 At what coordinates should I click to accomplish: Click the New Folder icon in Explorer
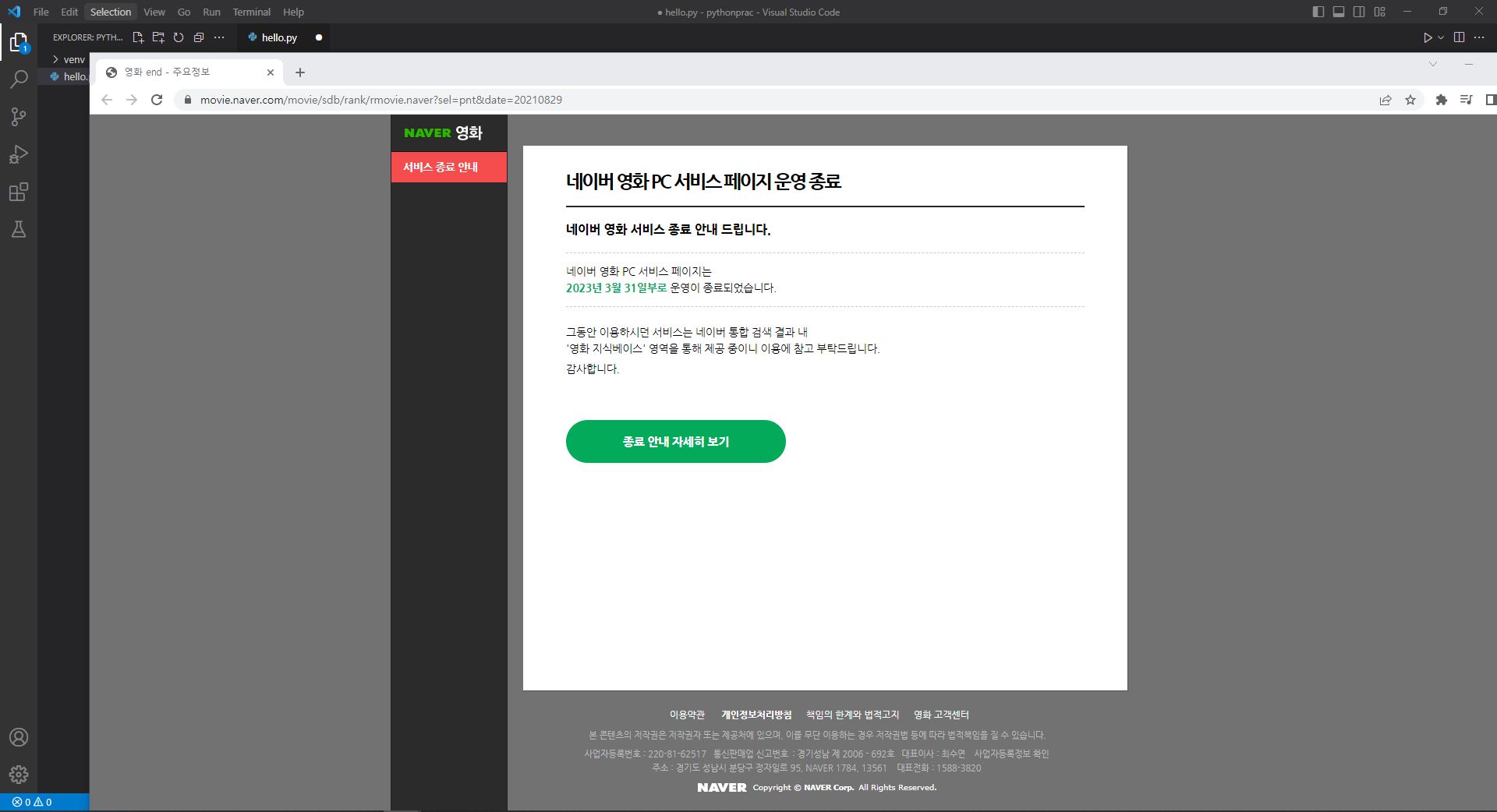pos(158,37)
